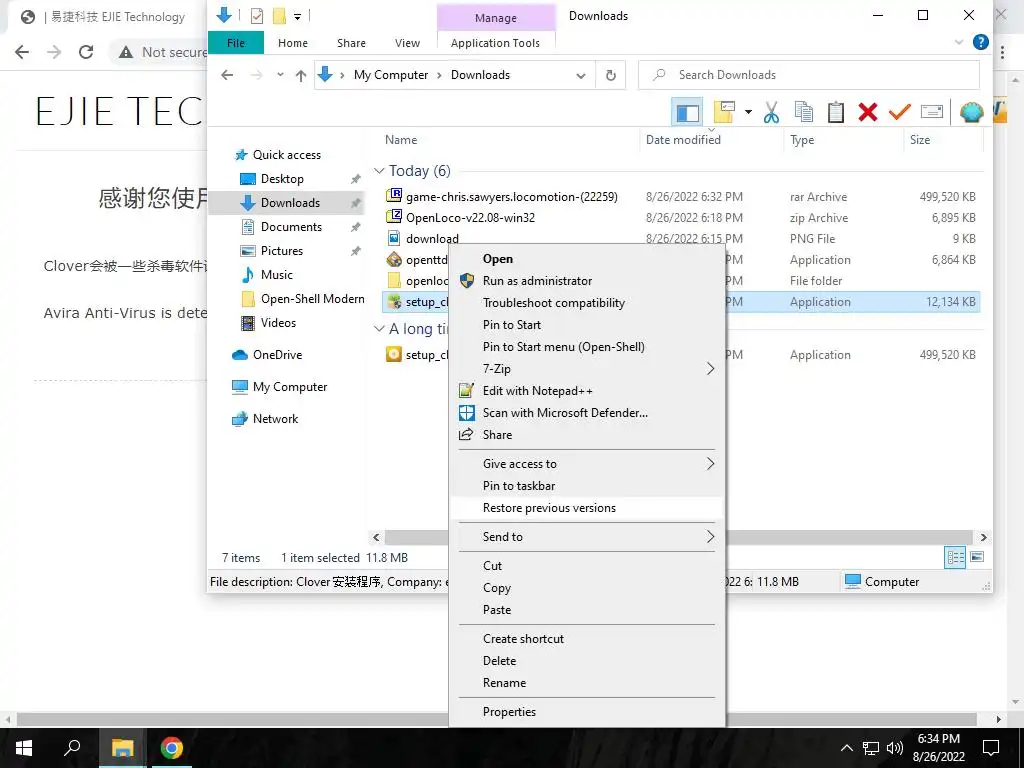
Task: Open OneDrive in navigation pane
Action: [x=278, y=355]
